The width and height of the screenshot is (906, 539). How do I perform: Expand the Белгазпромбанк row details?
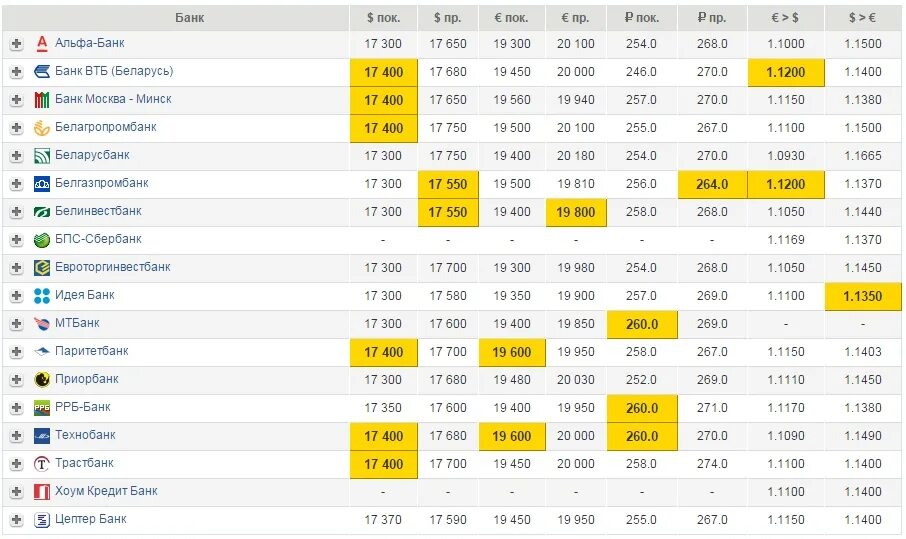(16, 184)
